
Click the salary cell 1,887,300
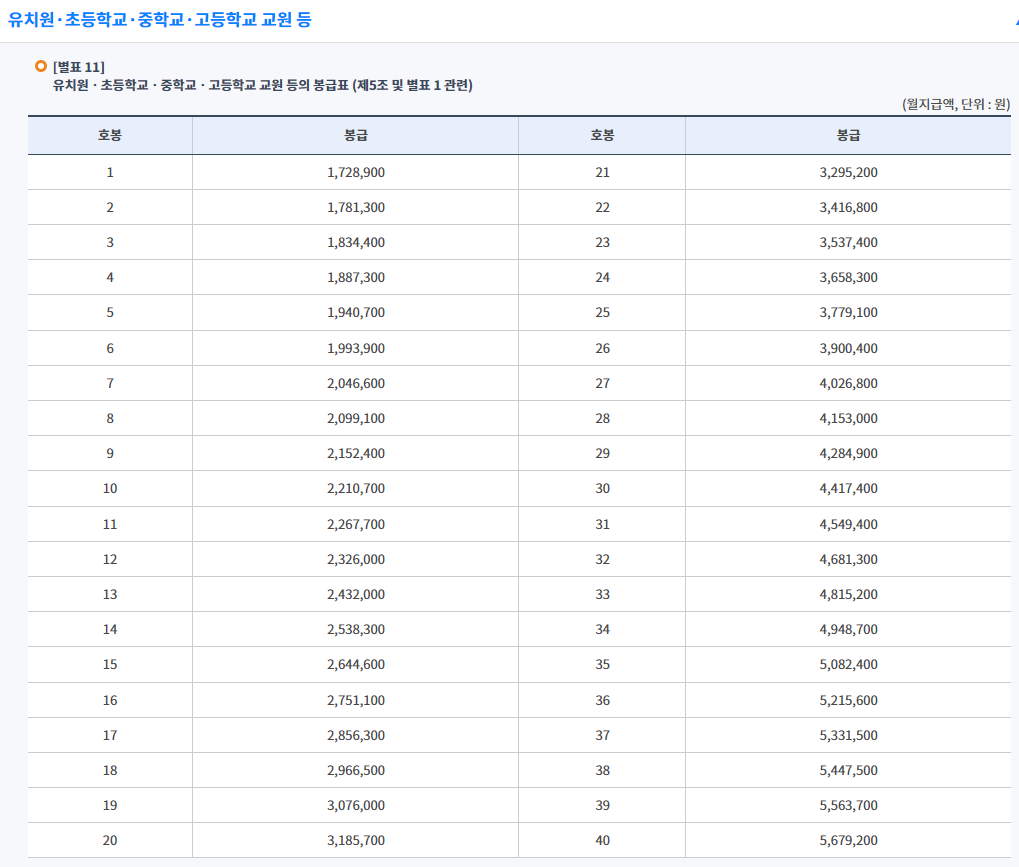[x=355, y=278]
